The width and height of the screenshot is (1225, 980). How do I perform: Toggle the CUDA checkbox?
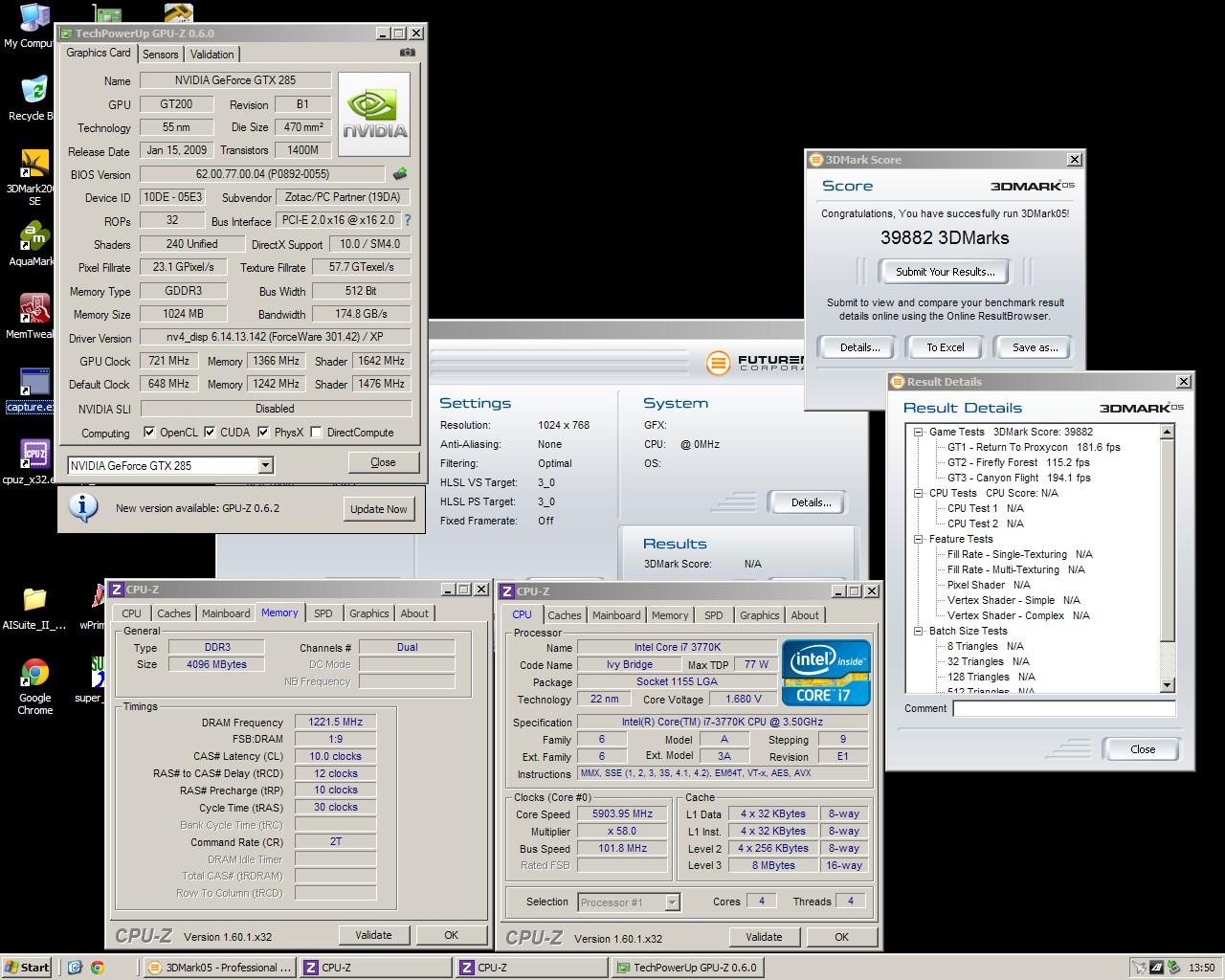pyautogui.click(x=210, y=433)
